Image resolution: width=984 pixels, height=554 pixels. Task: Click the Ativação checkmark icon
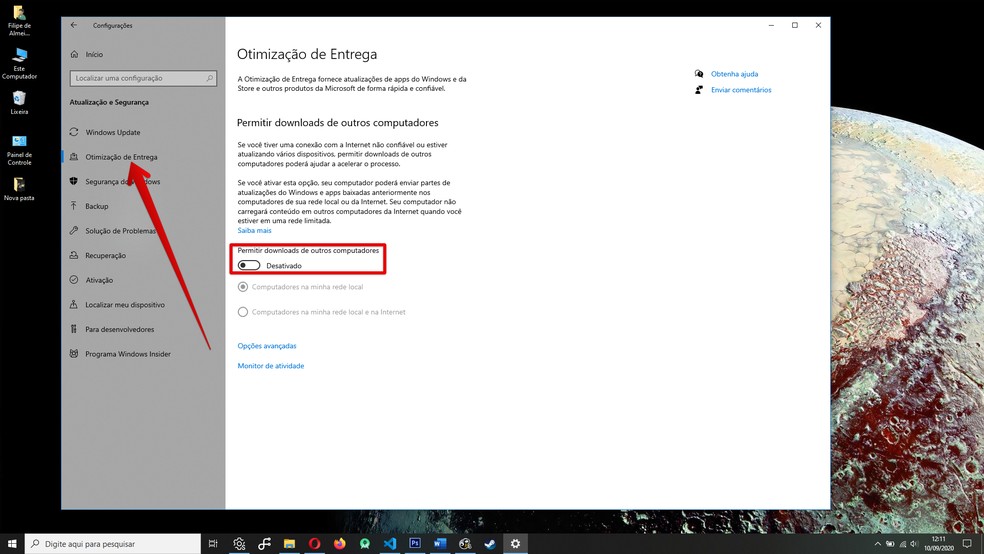point(74,280)
